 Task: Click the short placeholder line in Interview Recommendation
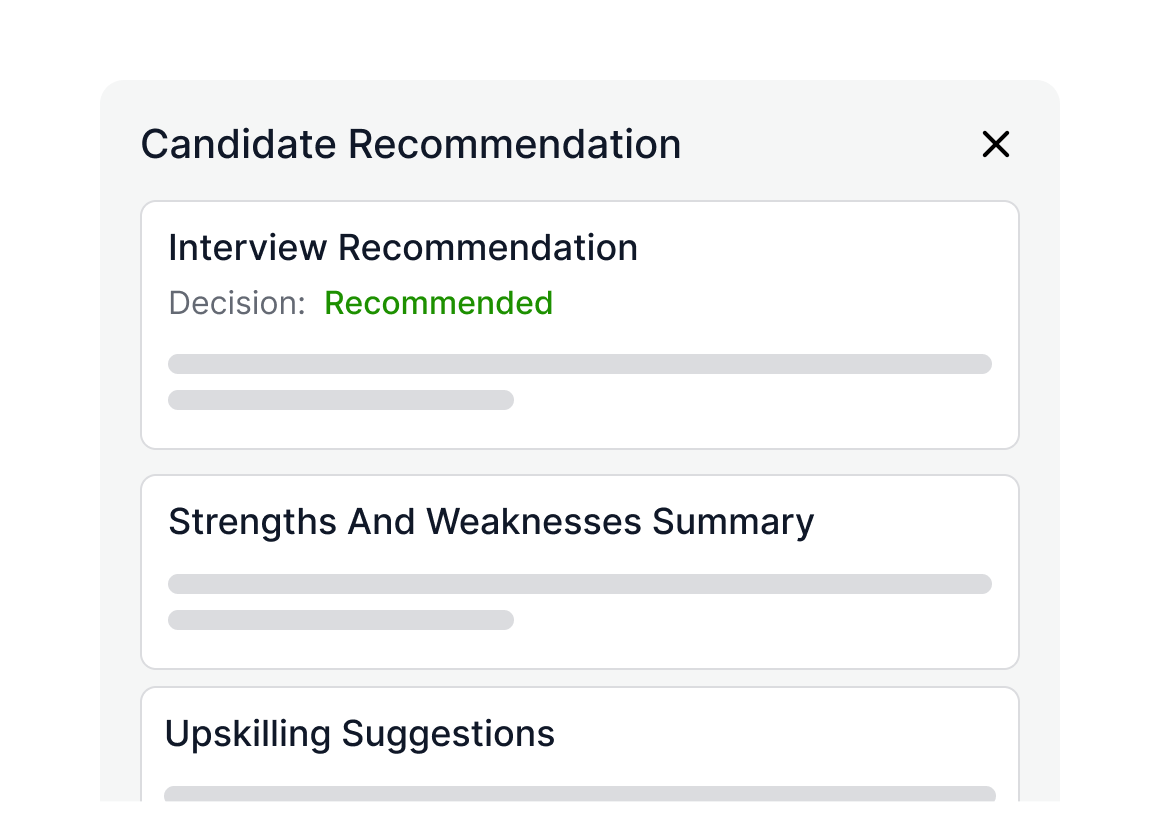[340, 400]
